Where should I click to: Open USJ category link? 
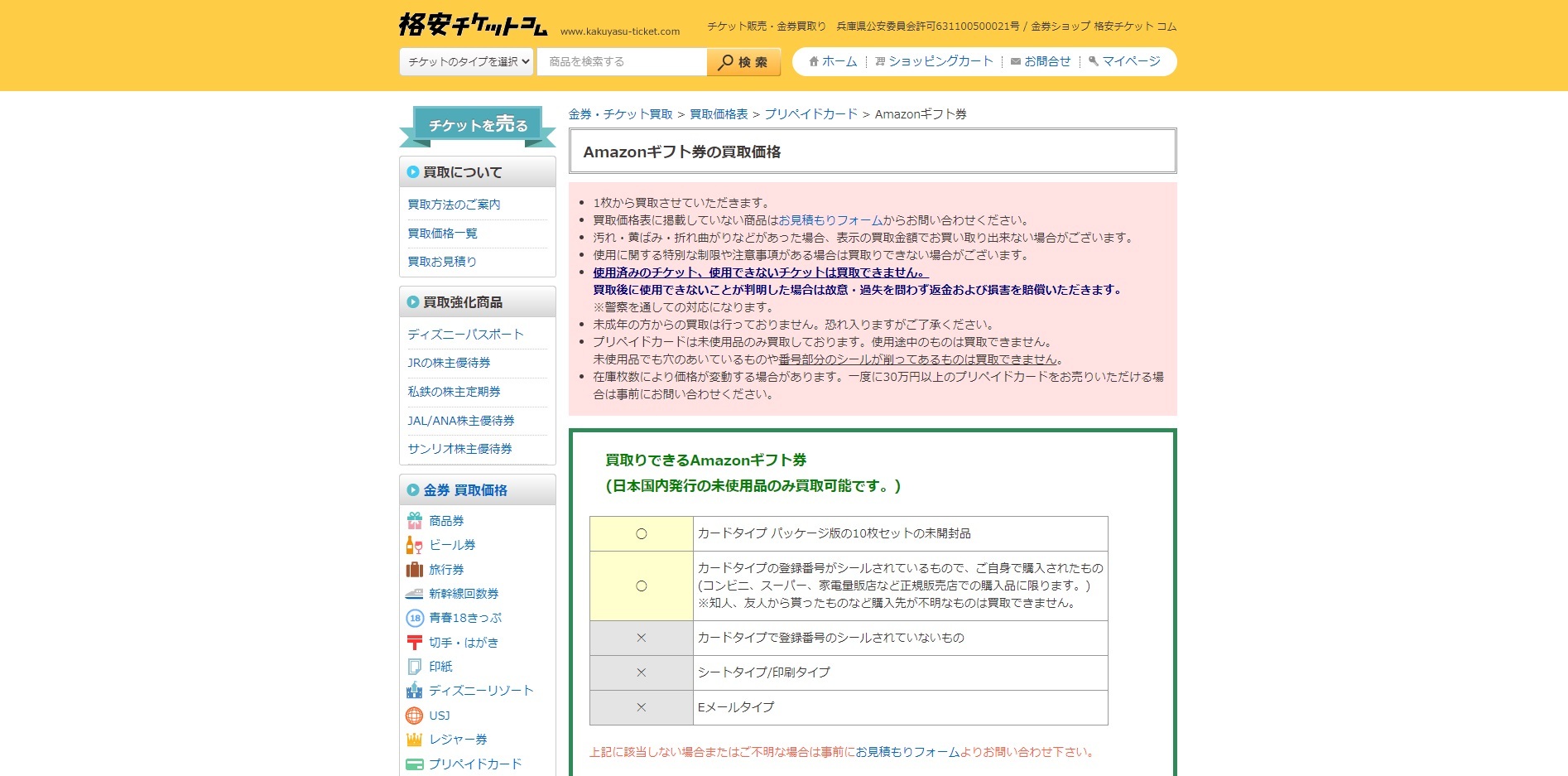[x=440, y=716]
